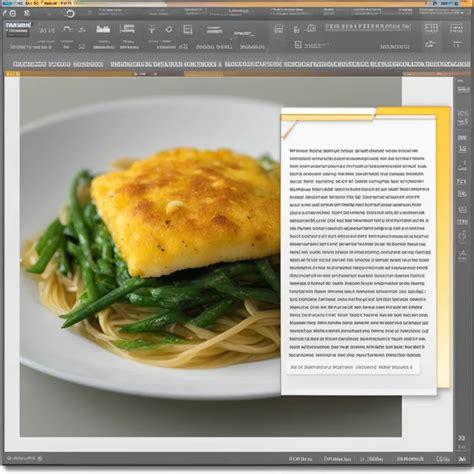The height and width of the screenshot is (474, 474).
Task: Click the clock-shaped icon beside the pen
Action: 13,14
